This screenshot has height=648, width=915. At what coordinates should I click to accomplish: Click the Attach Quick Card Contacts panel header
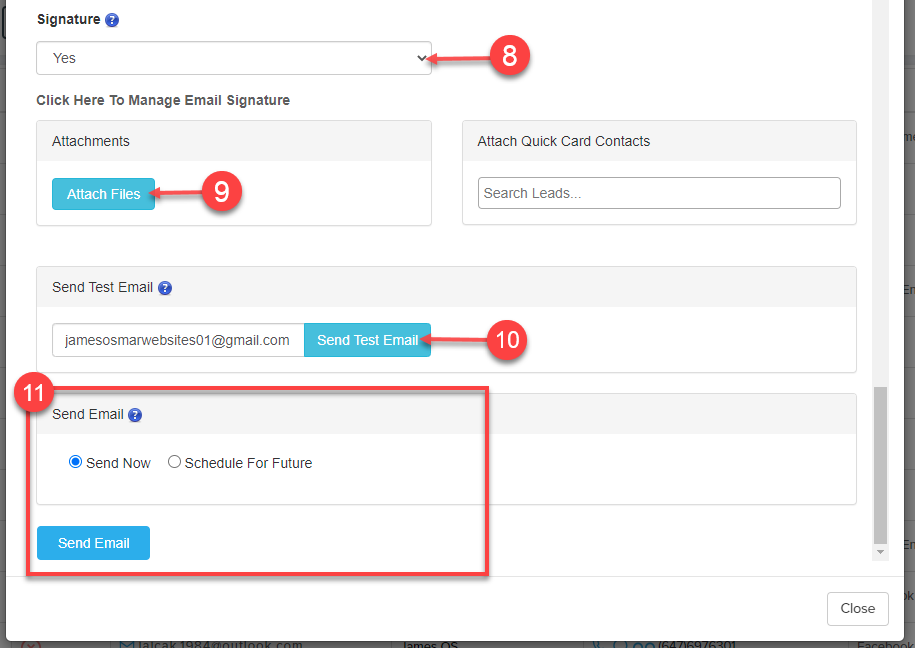click(659, 141)
